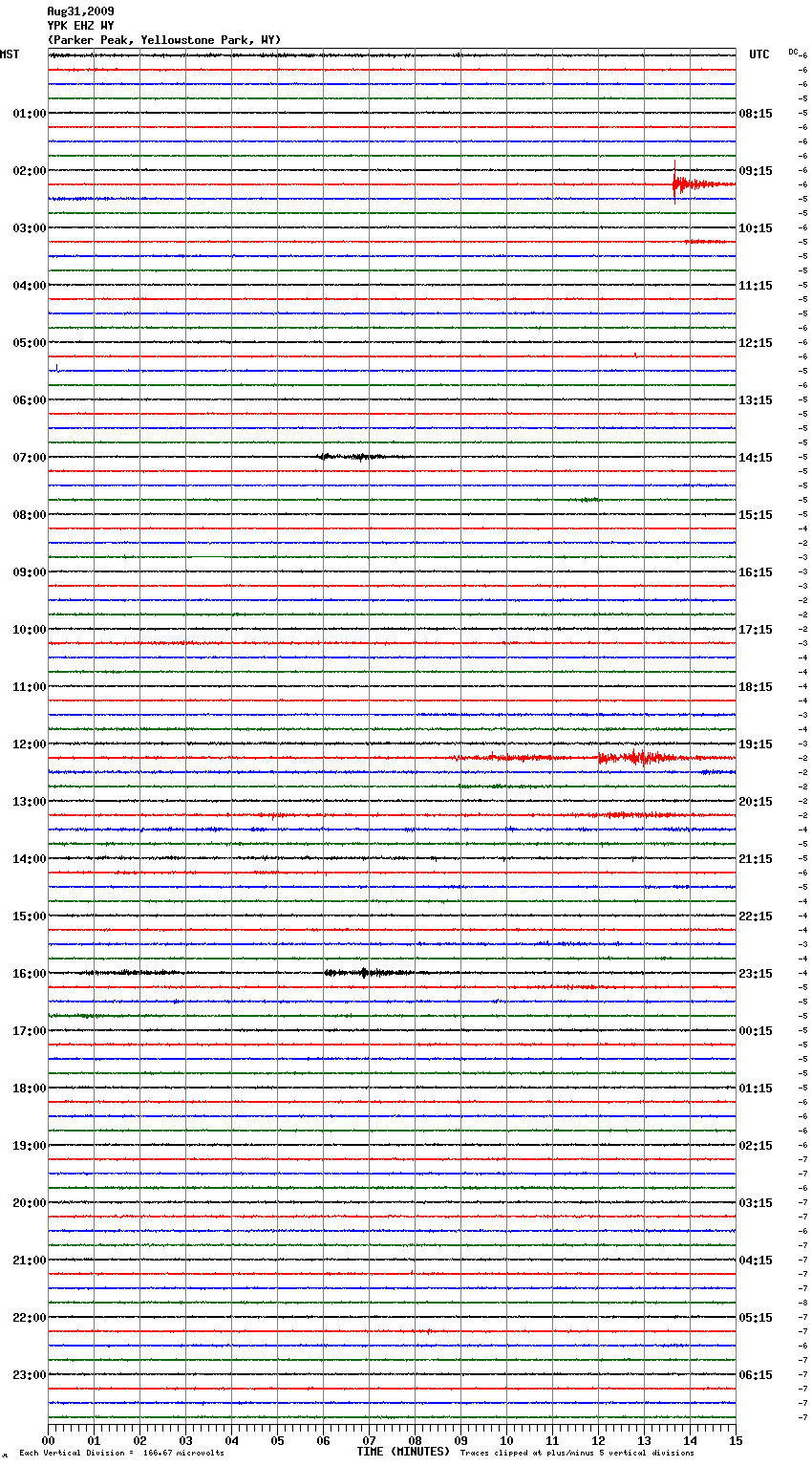Click the '02:00' MST time label
This screenshot has width=812, height=1466.
click(x=30, y=171)
